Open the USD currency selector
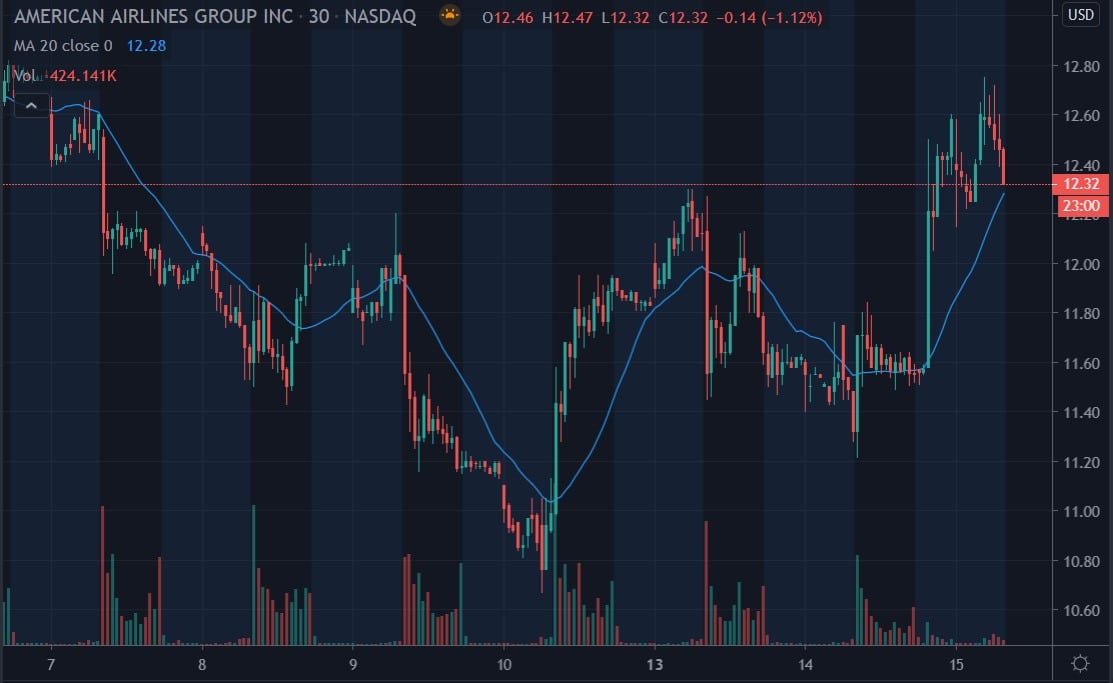The image size is (1113, 683). (x=1080, y=14)
